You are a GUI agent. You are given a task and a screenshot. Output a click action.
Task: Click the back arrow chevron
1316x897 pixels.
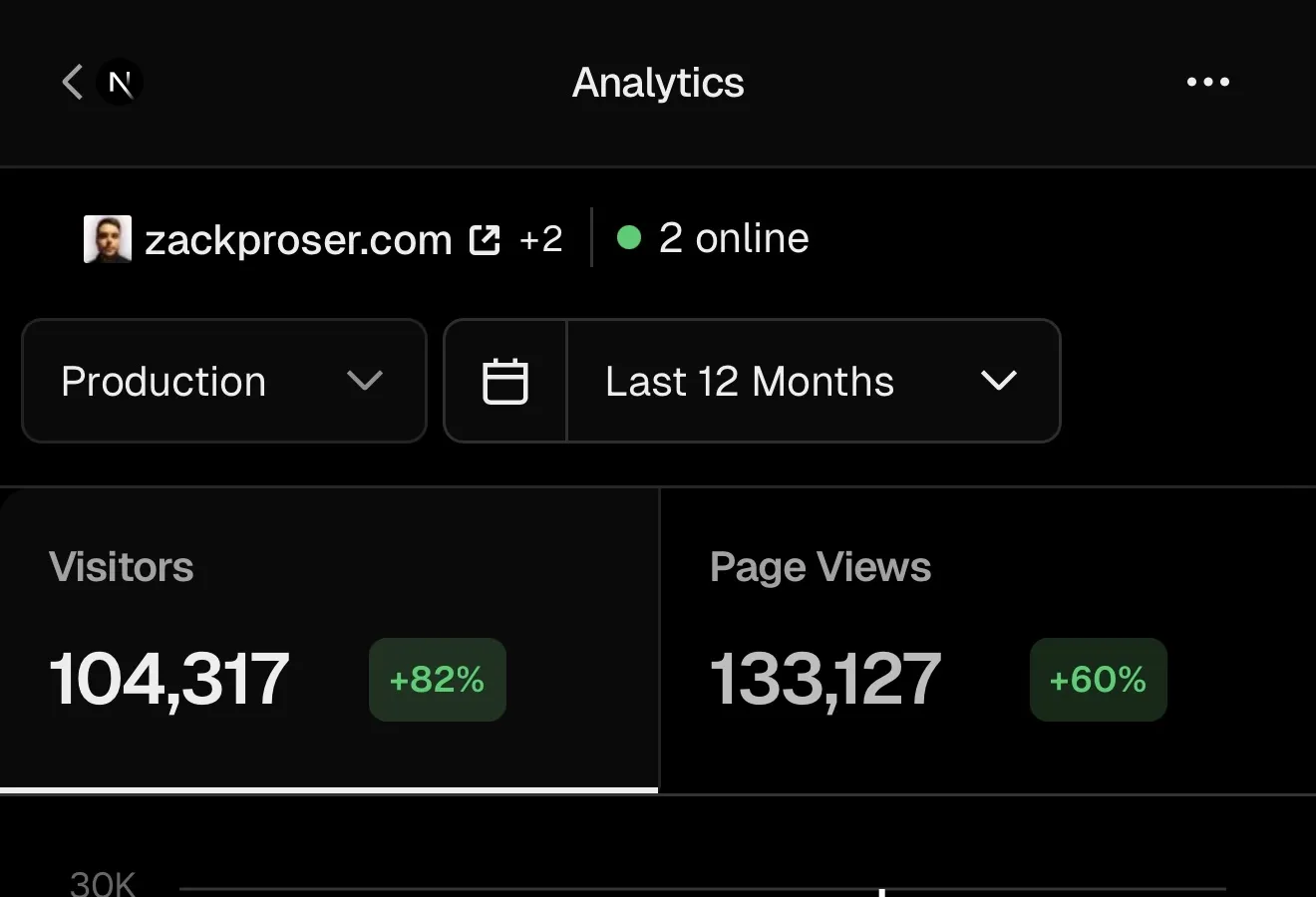71,83
